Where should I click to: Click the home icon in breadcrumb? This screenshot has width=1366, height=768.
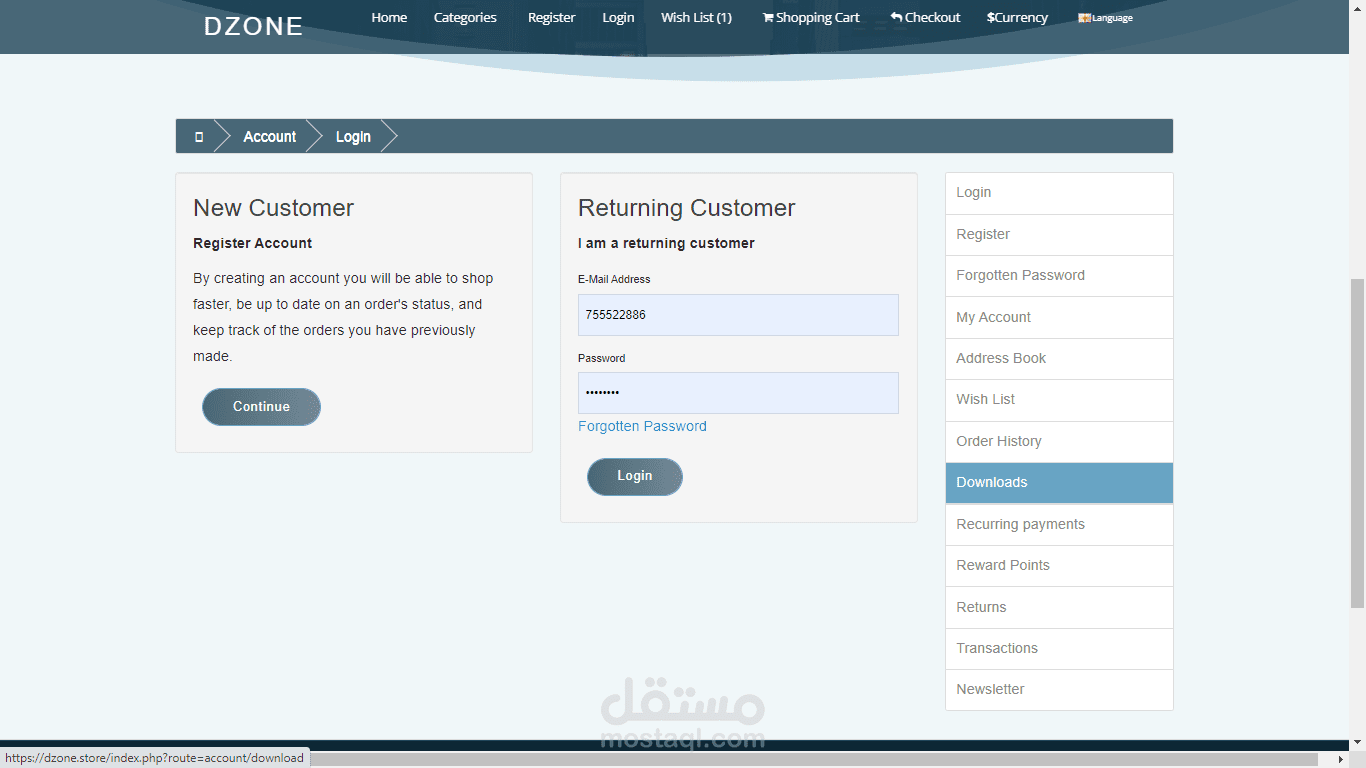pos(199,137)
